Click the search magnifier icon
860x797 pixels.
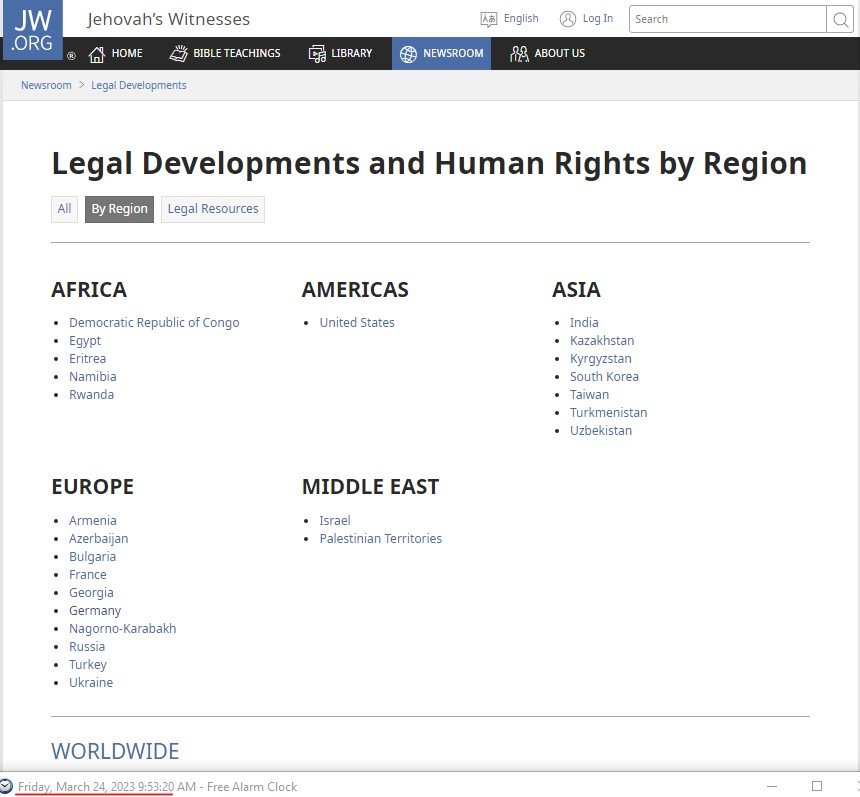click(840, 20)
